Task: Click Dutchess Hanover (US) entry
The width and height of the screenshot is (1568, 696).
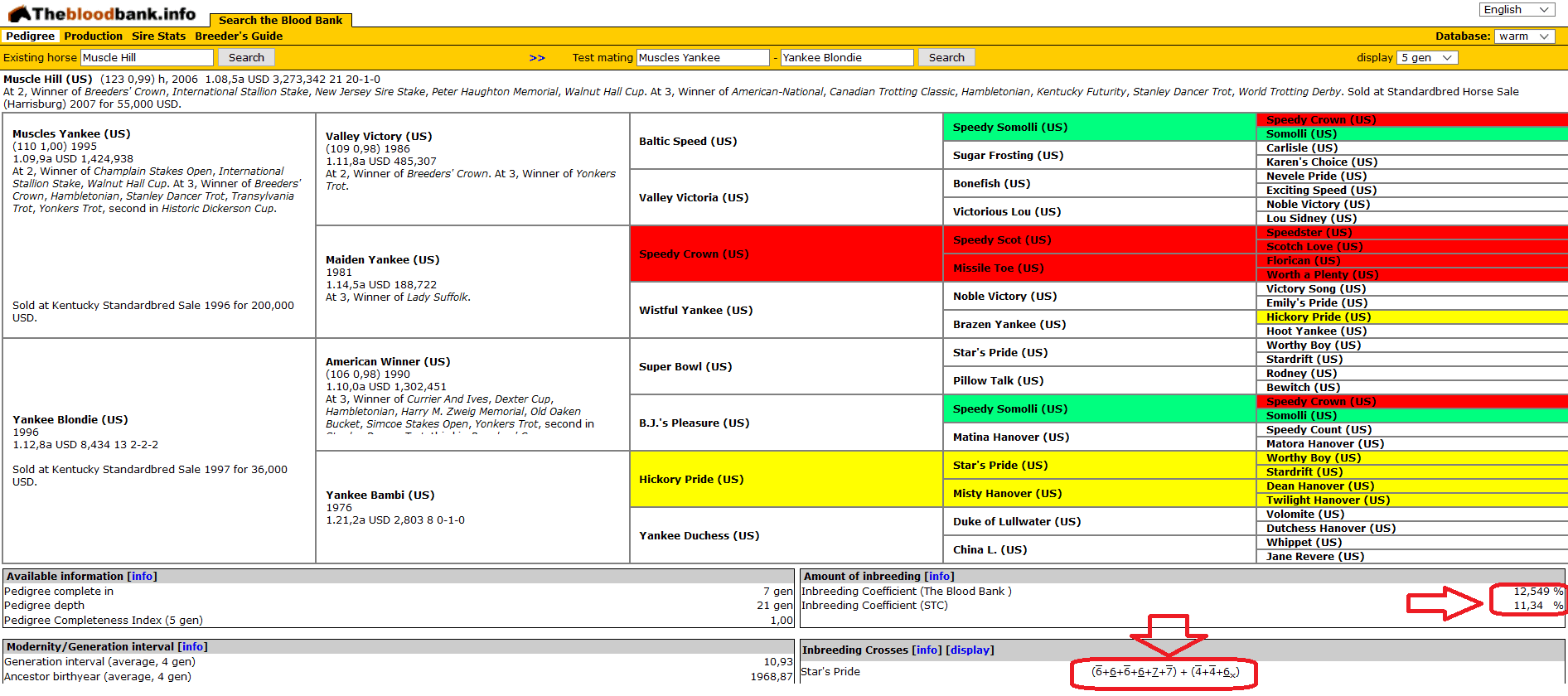Action: coord(1331,528)
